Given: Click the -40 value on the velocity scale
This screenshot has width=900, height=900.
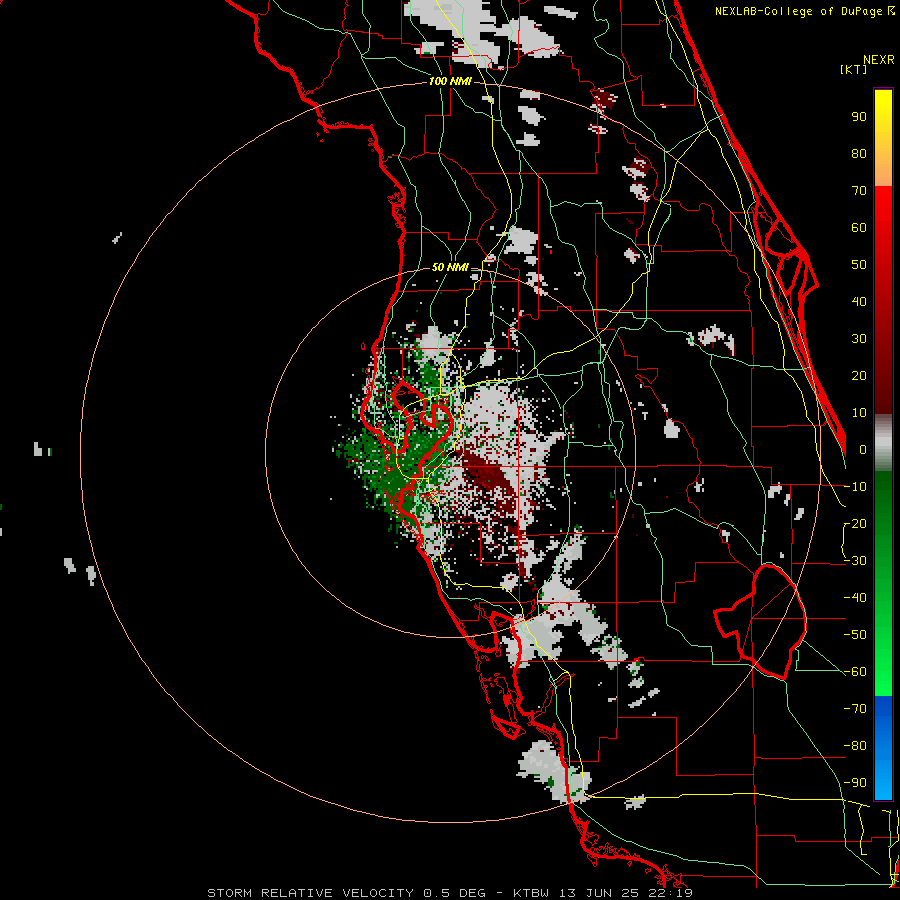Looking at the screenshot, I should pyautogui.click(x=855, y=598).
